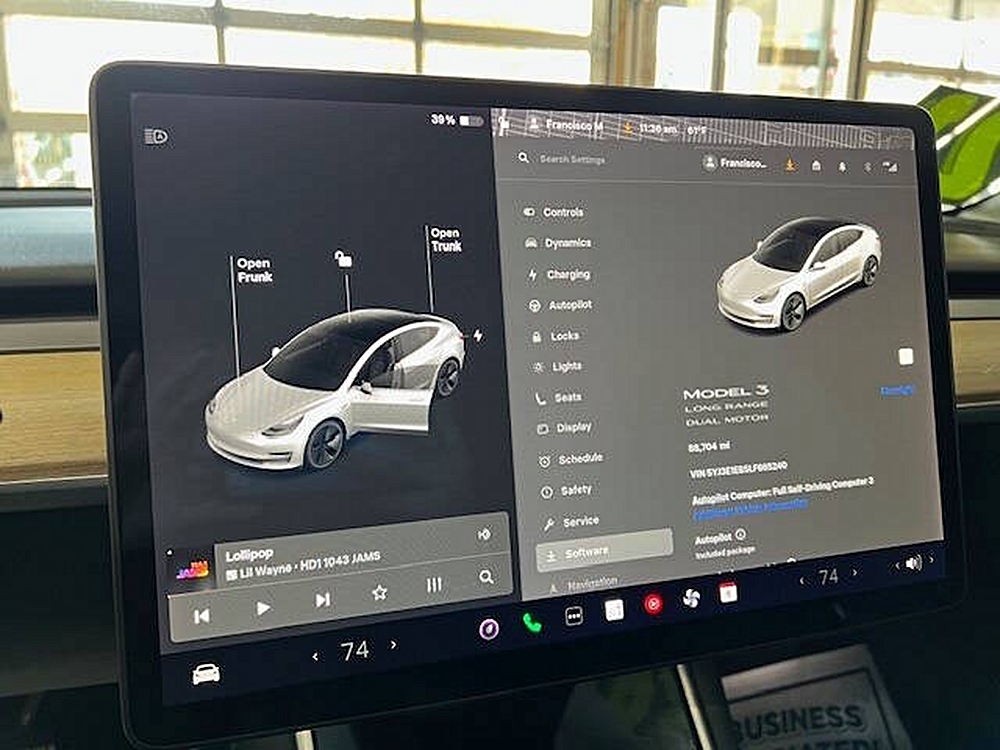The height and width of the screenshot is (750, 1000).
Task: Tap the charging bolt beside the car
Action: (x=477, y=335)
